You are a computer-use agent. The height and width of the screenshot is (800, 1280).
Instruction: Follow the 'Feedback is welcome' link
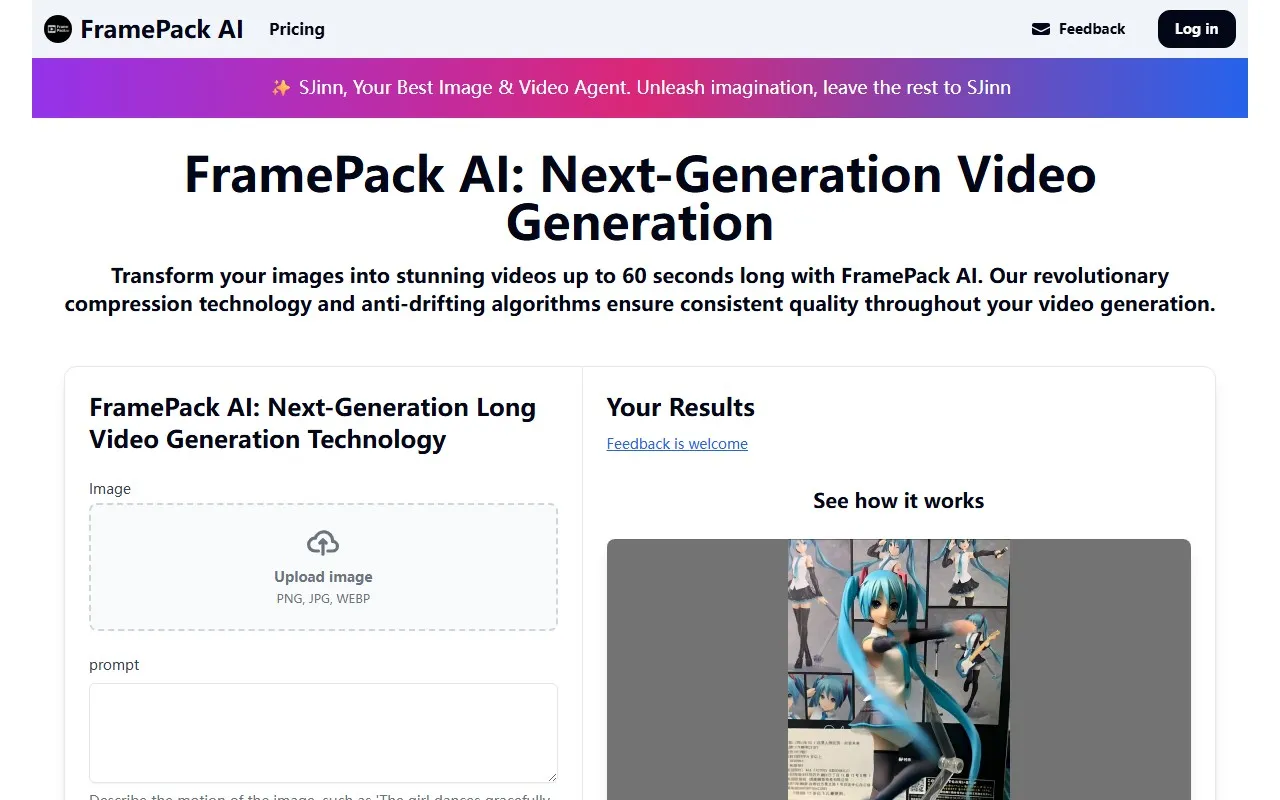[x=677, y=444]
